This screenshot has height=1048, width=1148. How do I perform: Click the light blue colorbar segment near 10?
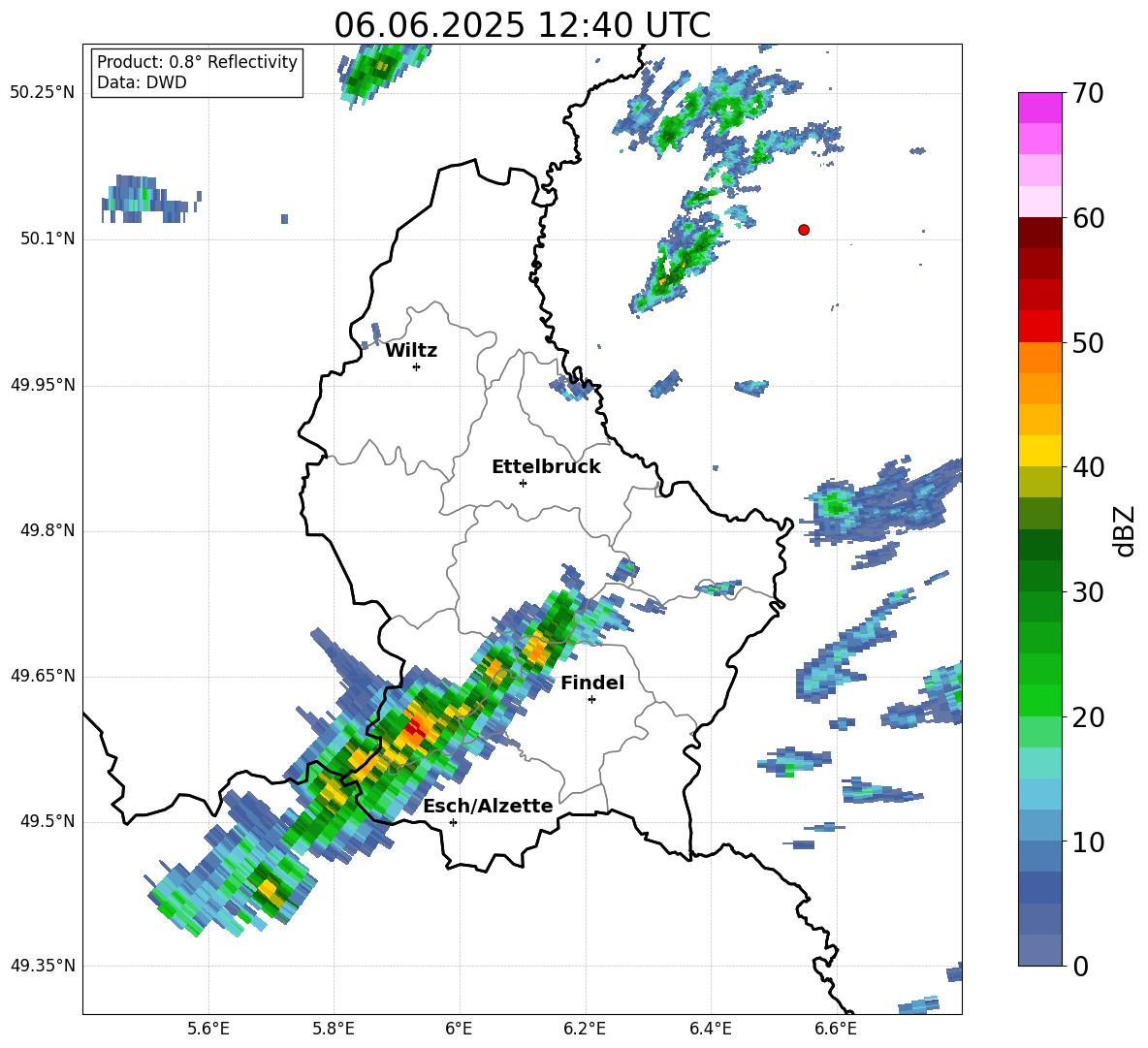[x=1039, y=825]
